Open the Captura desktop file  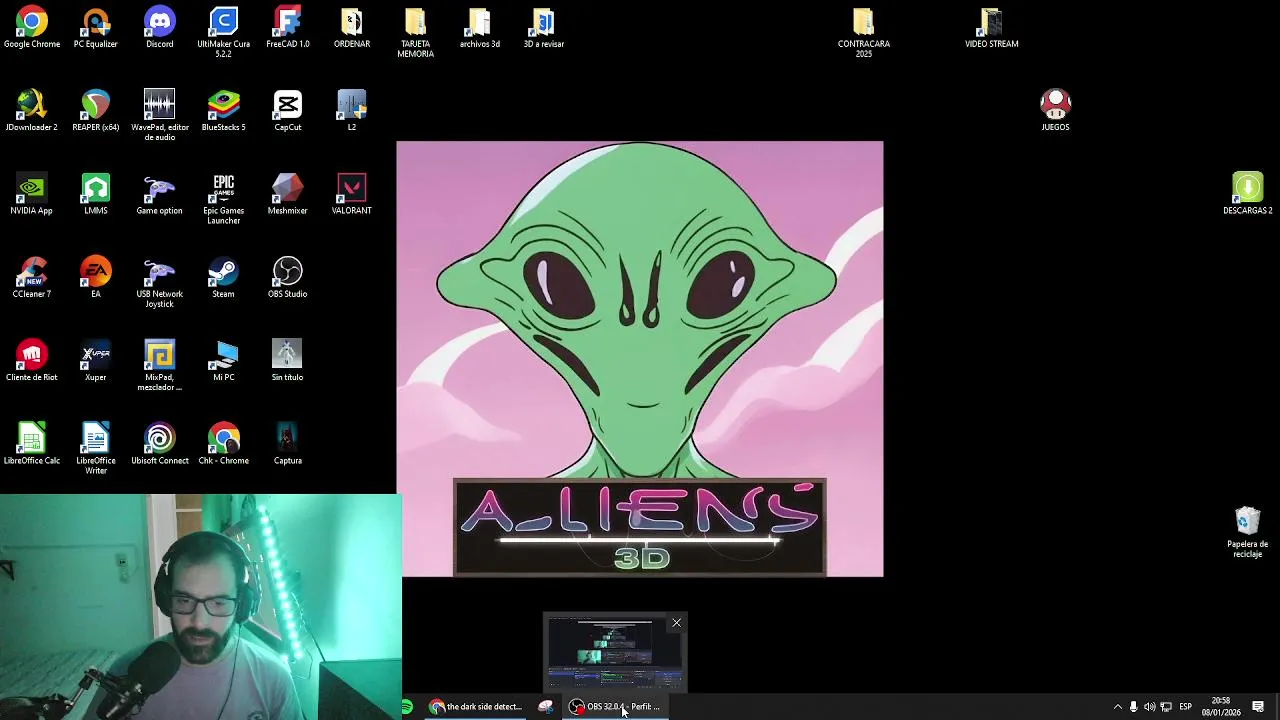pos(287,444)
